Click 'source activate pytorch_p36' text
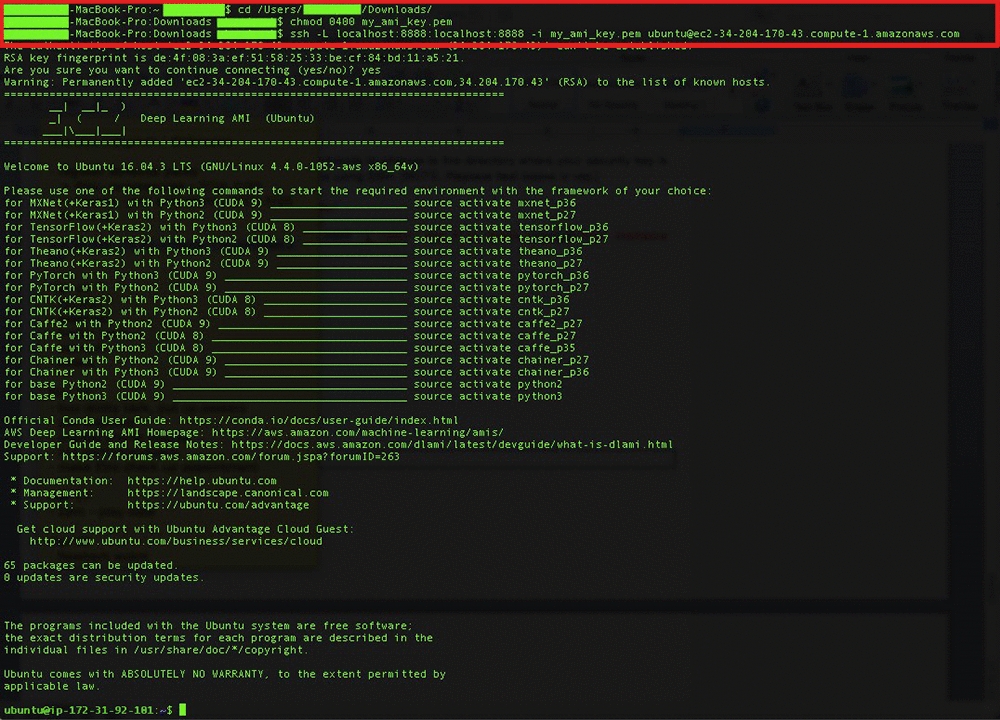The height and width of the screenshot is (720, 1000). pos(501,276)
